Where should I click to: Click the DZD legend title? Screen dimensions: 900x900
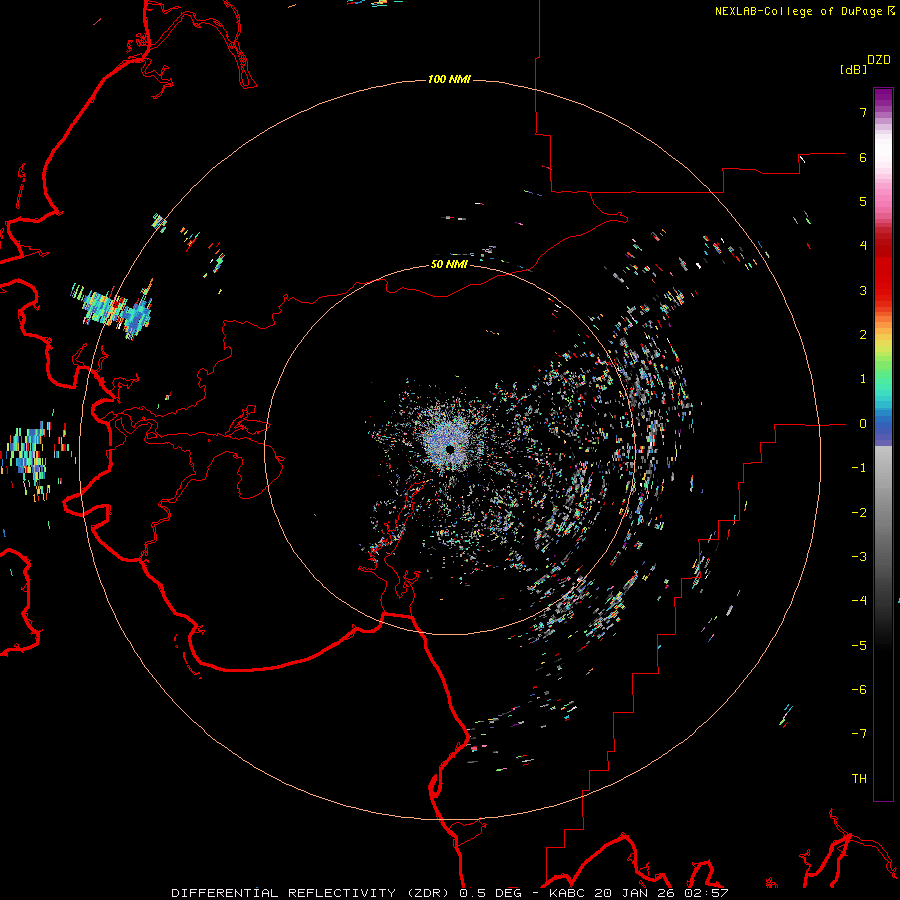click(x=879, y=60)
